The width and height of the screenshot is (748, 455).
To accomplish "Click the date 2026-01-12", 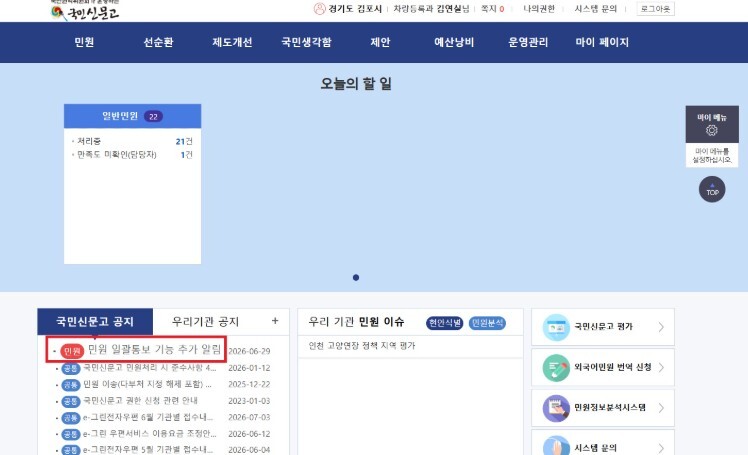I will 249,368.
